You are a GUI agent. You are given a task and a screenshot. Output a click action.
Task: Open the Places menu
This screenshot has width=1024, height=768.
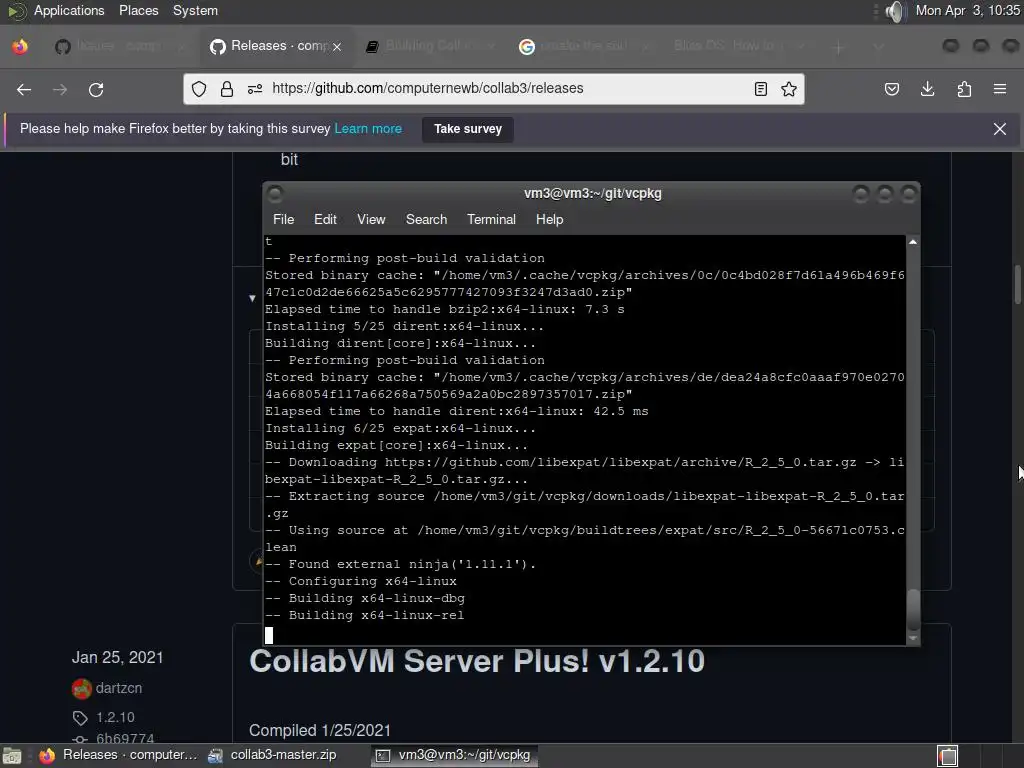click(x=138, y=10)
